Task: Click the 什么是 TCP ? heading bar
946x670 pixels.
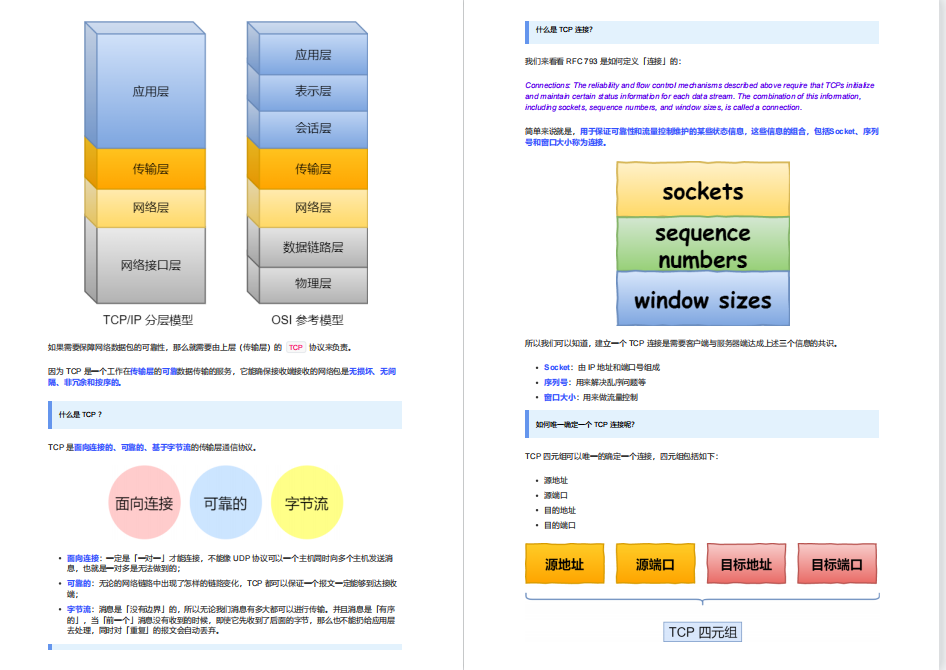Action: (x=225, y=415)
